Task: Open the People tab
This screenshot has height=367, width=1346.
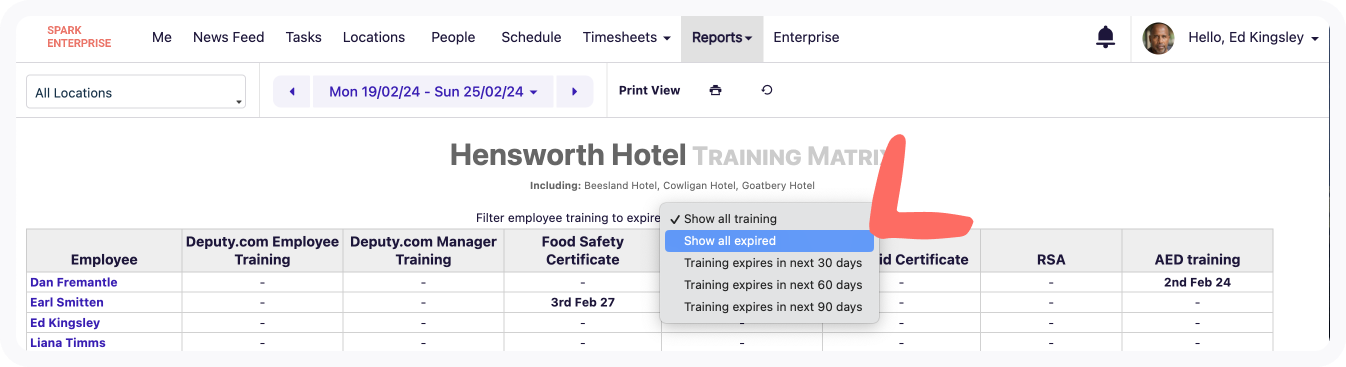Action: (x=453, y=38)
